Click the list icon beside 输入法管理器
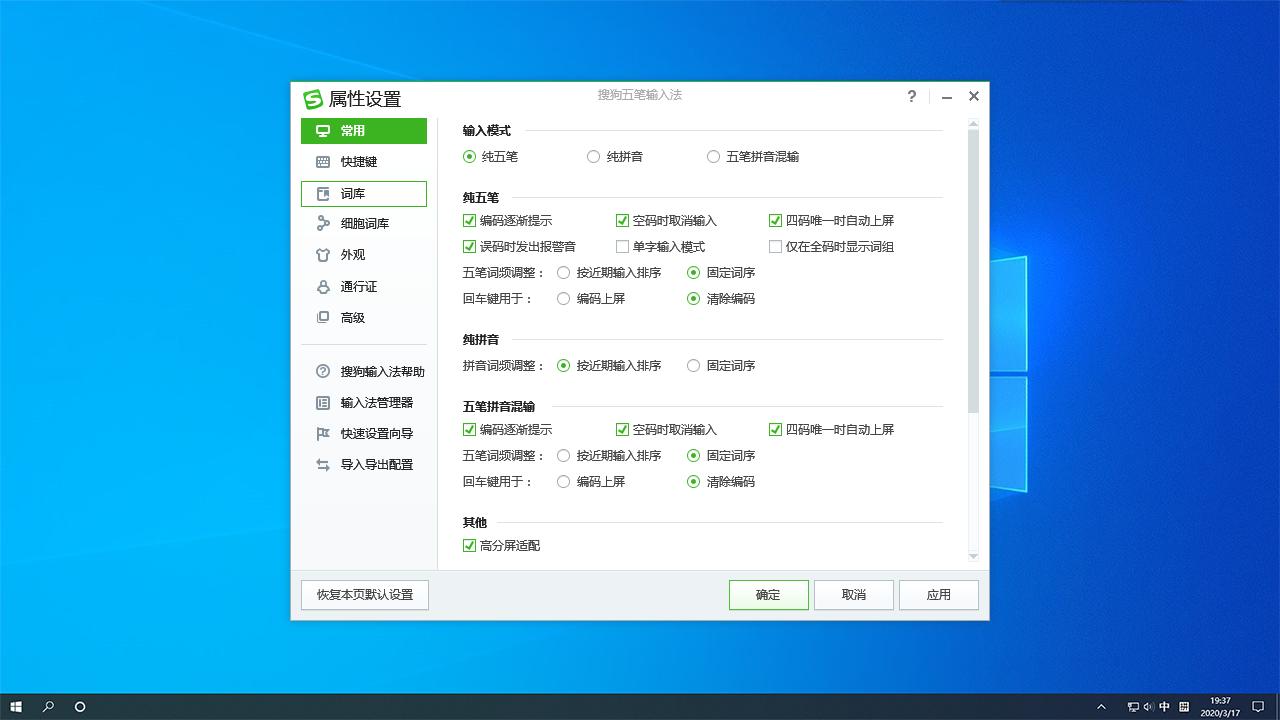 pos(323,403)
